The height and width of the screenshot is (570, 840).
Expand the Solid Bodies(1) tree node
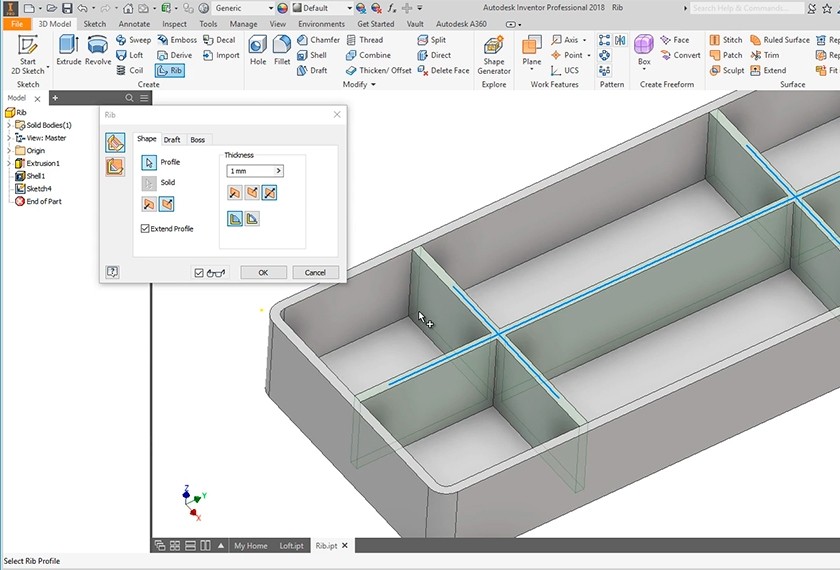point(9,125)
